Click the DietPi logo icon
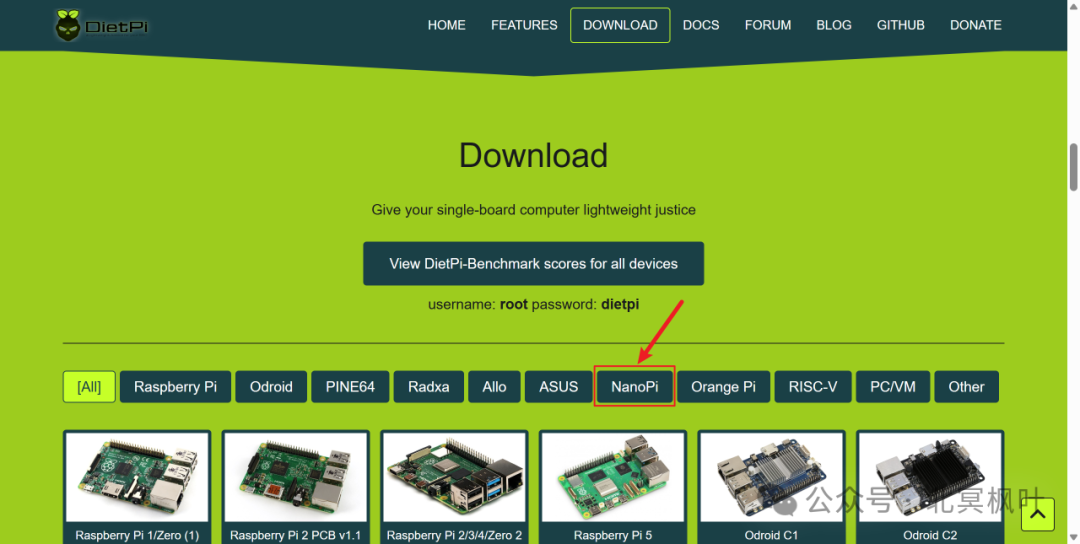 68,25
